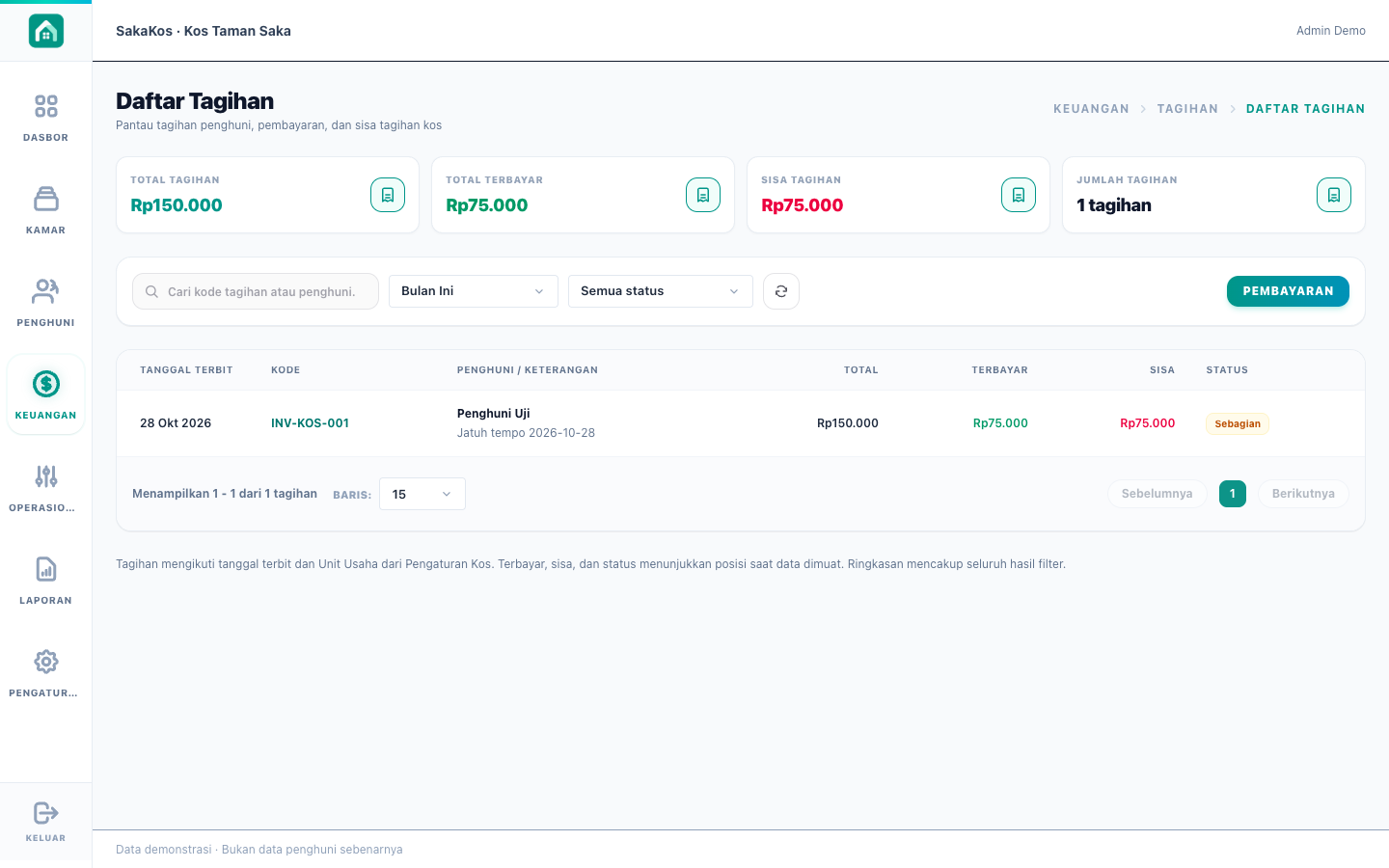Expand the Bulan Ini period dropdown
Viewport: 1389px width, 868px height.
click(x=474, y=291)
